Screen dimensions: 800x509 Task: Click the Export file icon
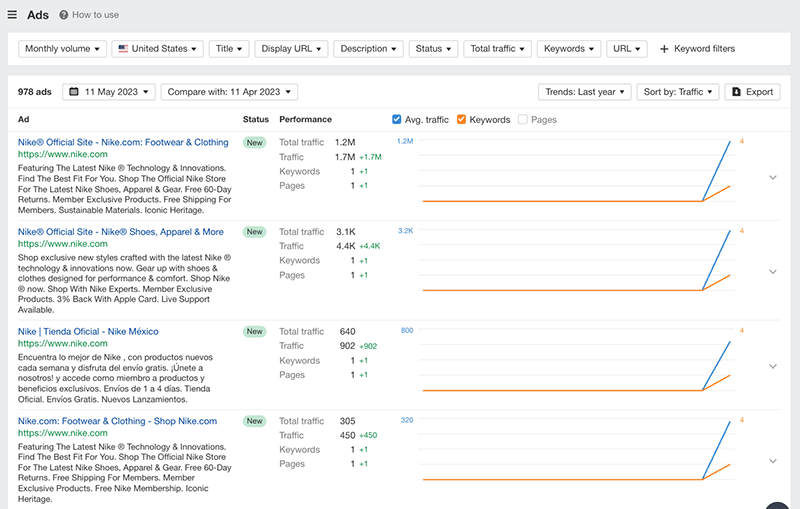(x=736, y=92)
